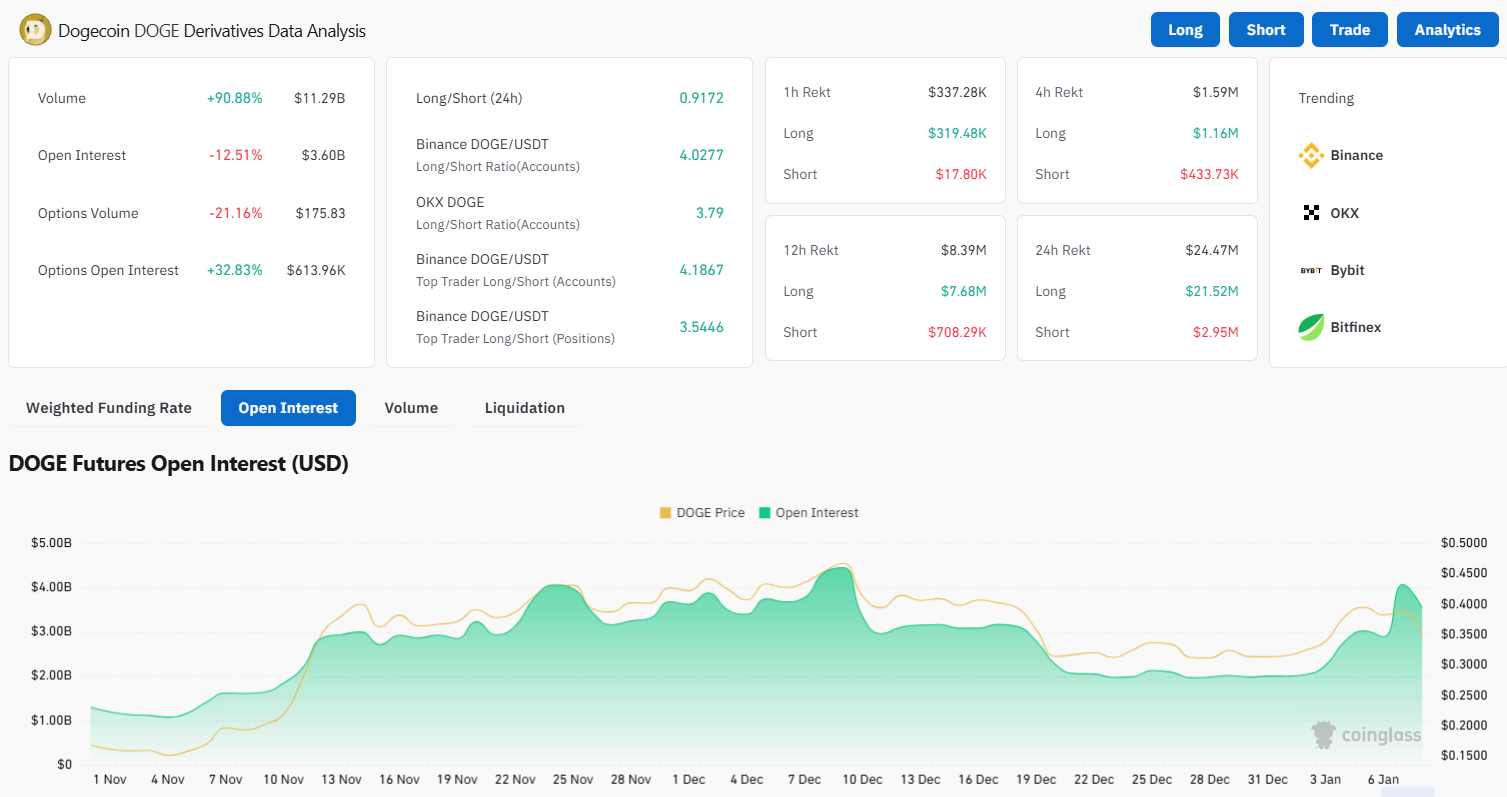Viewport: 1507px width, 797px height.
Task: Switch to the Volume chart tab
Action: click(411, 408)
